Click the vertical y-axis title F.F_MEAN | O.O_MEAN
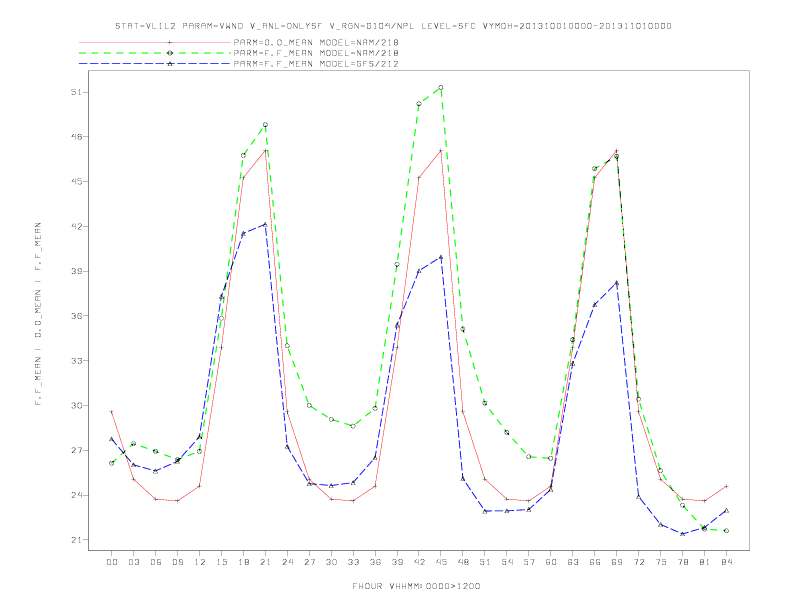The image size is (792, 612). click(38, 314)
